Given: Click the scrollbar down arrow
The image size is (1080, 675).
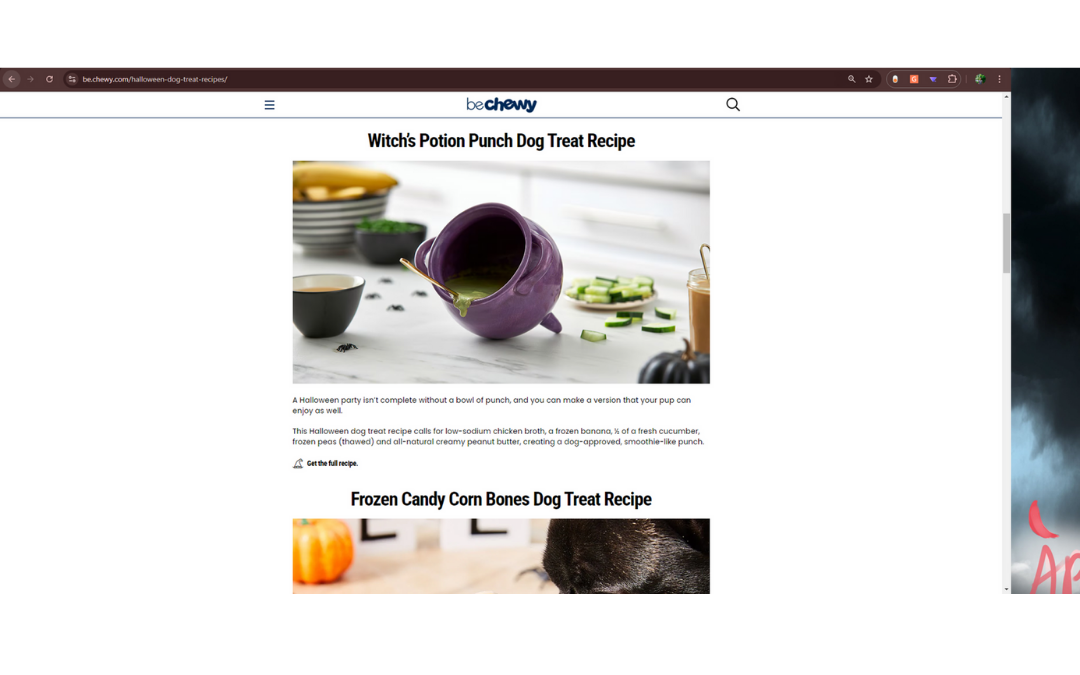Looking at the screenshot, I should pyautogui.click(x=1006, y=589).
